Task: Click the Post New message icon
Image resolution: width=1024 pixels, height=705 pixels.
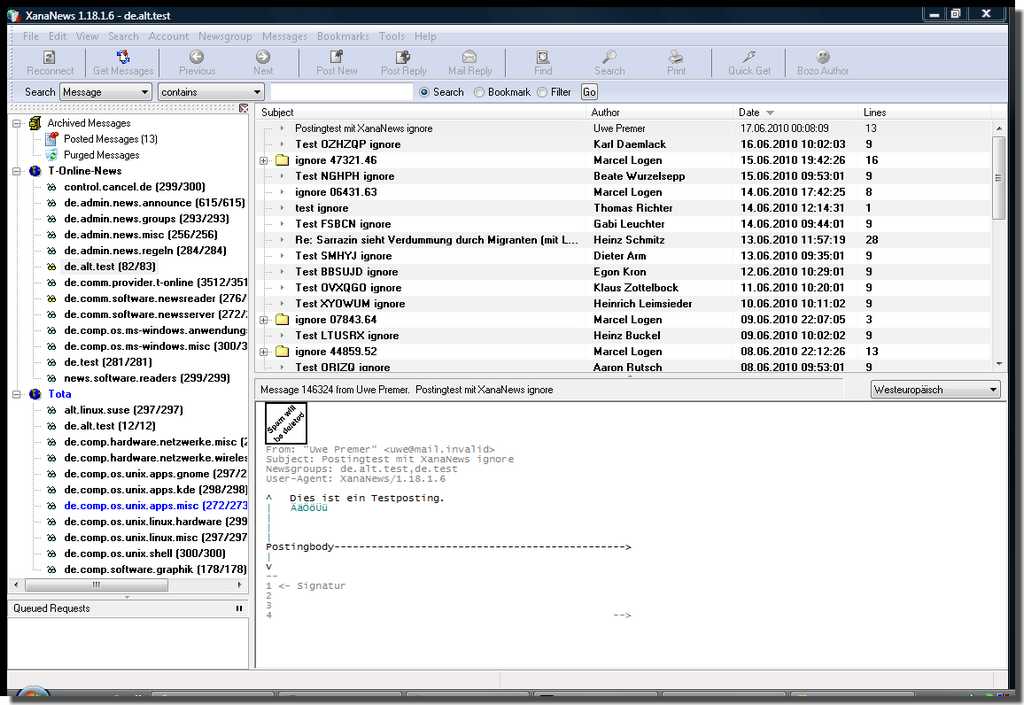Action: point(336,58)
